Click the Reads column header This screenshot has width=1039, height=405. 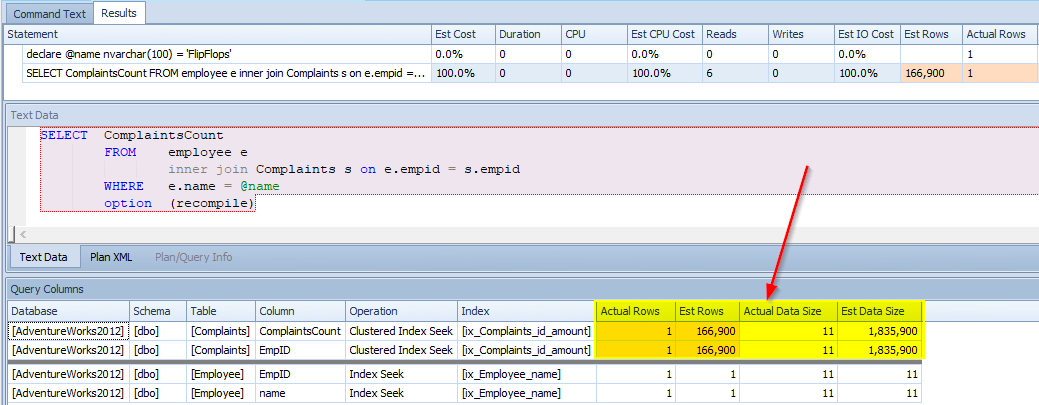721,34
